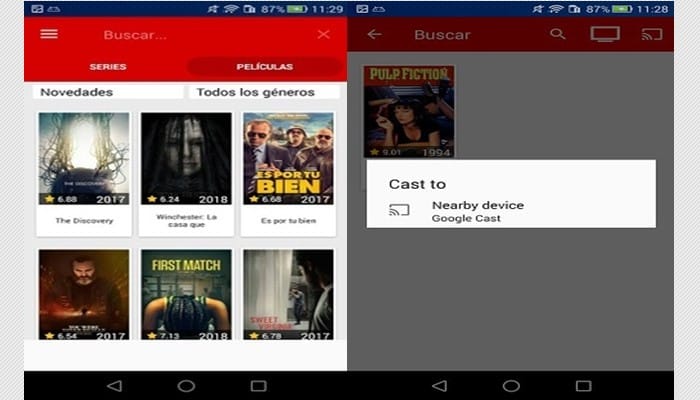Choose Nearby device Google Cast

coord(511,211)
